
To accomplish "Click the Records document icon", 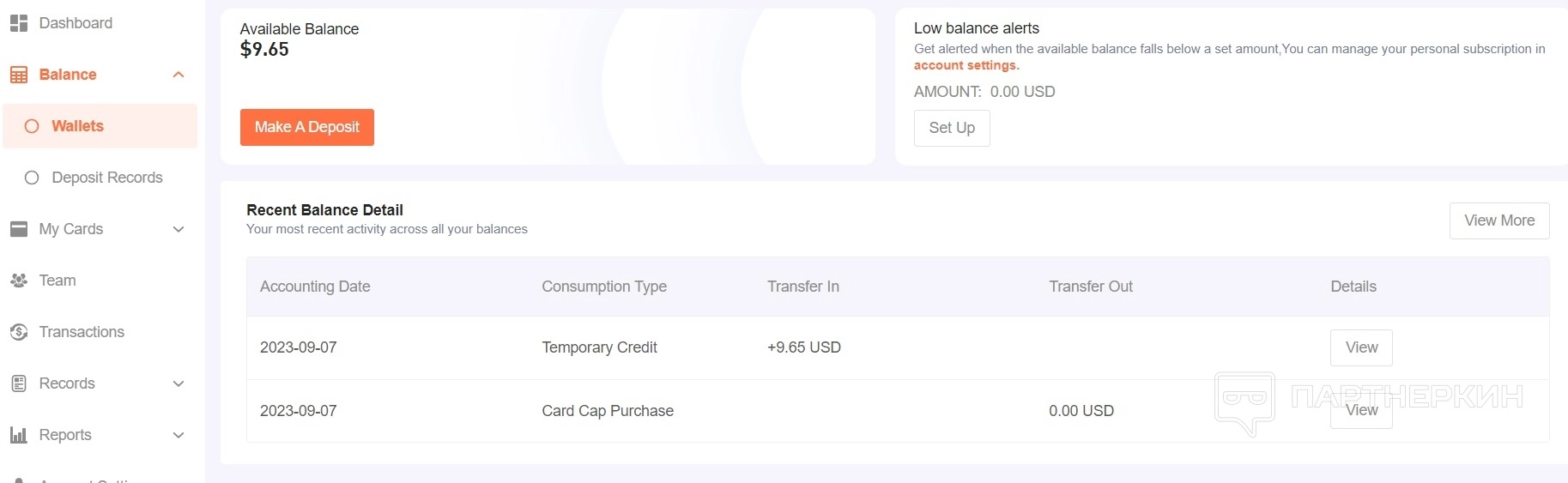I will click(x=19, y=383).
